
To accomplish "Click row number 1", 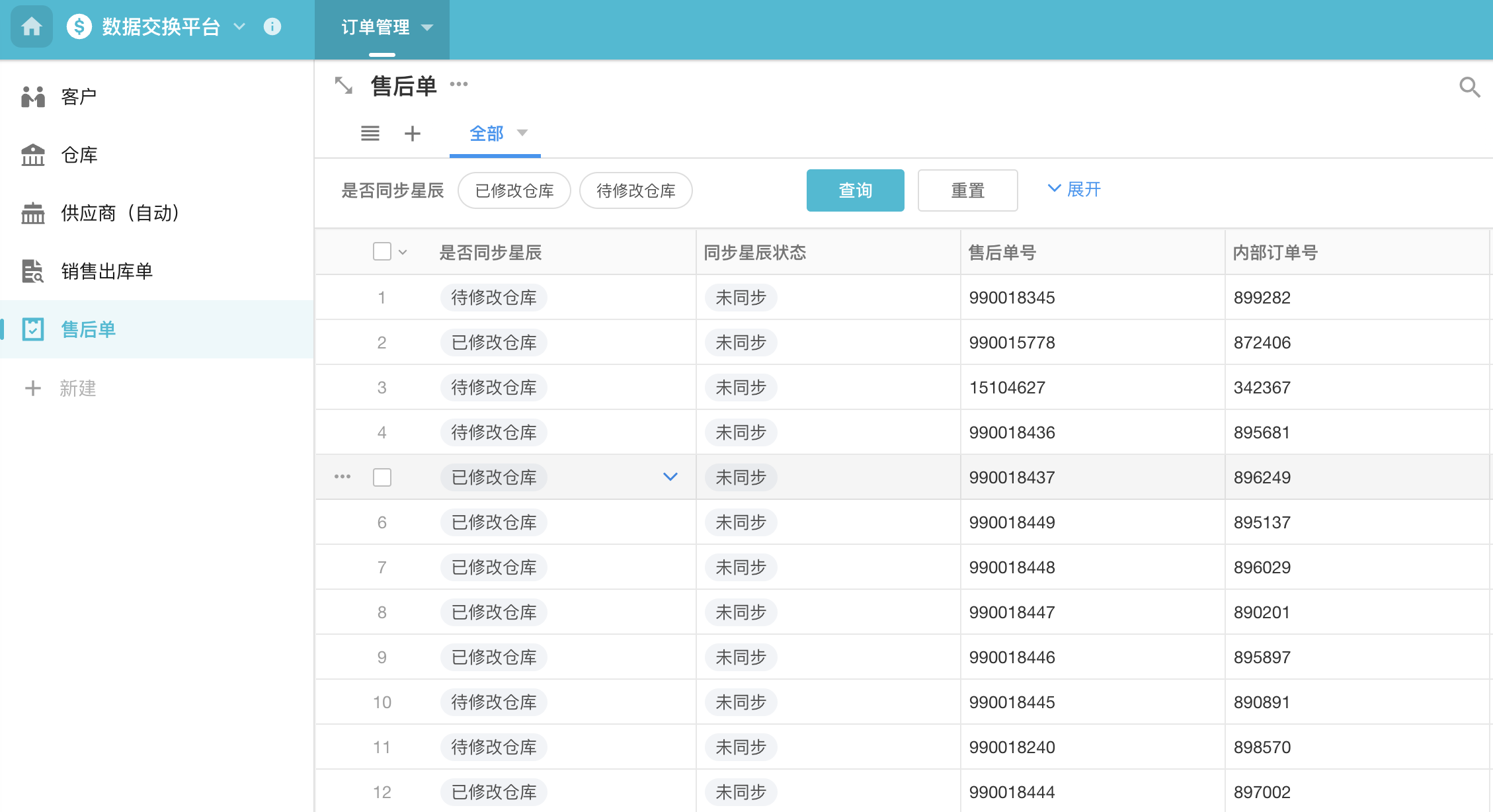I will pyautogui.click(x=382, y=298).
